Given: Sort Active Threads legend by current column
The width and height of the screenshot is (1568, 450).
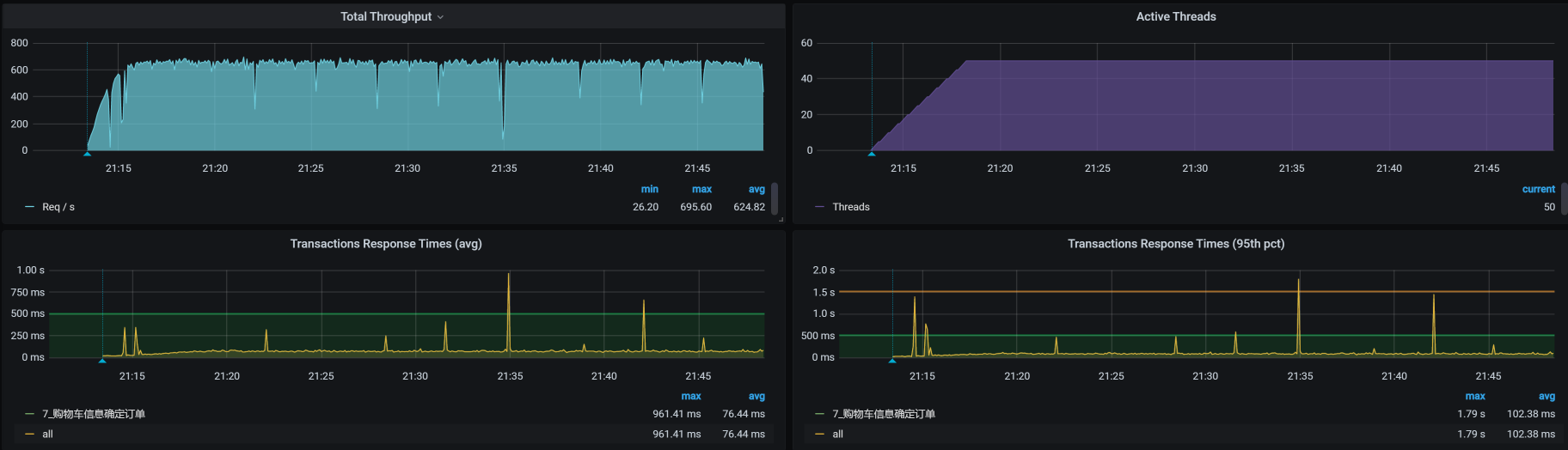Looking at the screenshot, I should point(1538,189).
